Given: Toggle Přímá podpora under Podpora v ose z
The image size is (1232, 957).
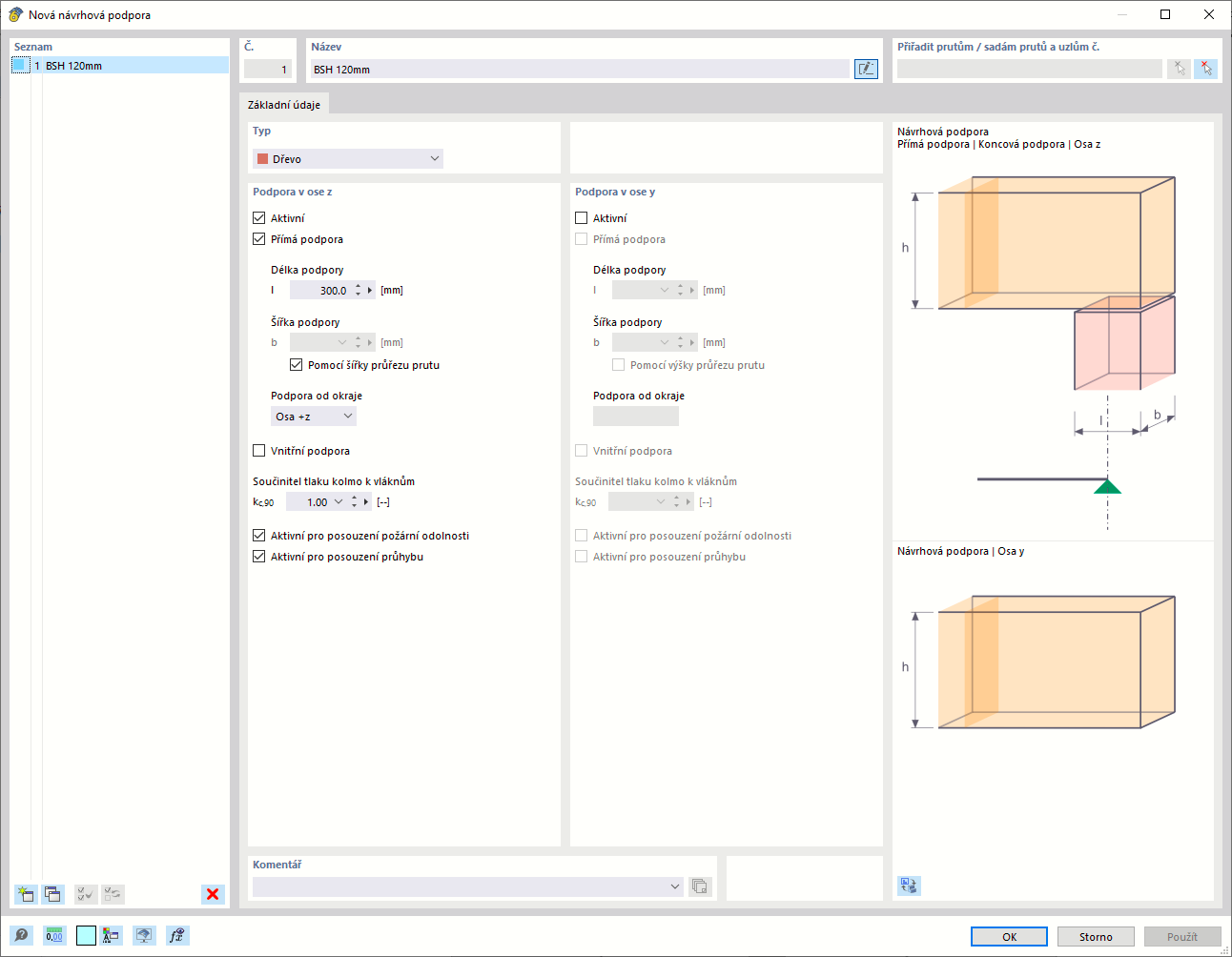Looking at the screenshot, I should pyautogui.click(x=259, y=239).
